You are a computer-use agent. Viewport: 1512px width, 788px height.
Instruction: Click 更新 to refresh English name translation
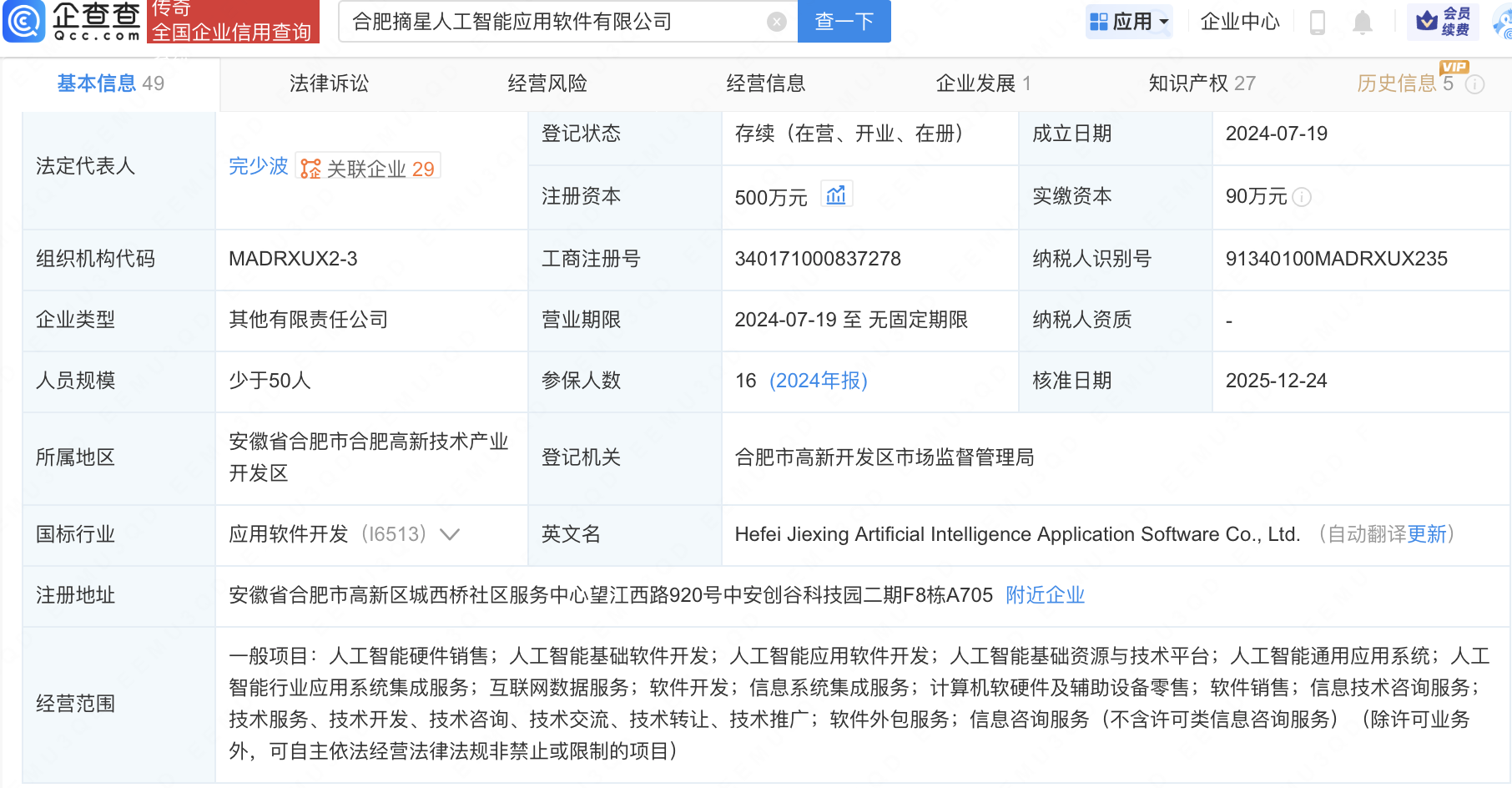pyautogui.click(x=1426, y=534)
